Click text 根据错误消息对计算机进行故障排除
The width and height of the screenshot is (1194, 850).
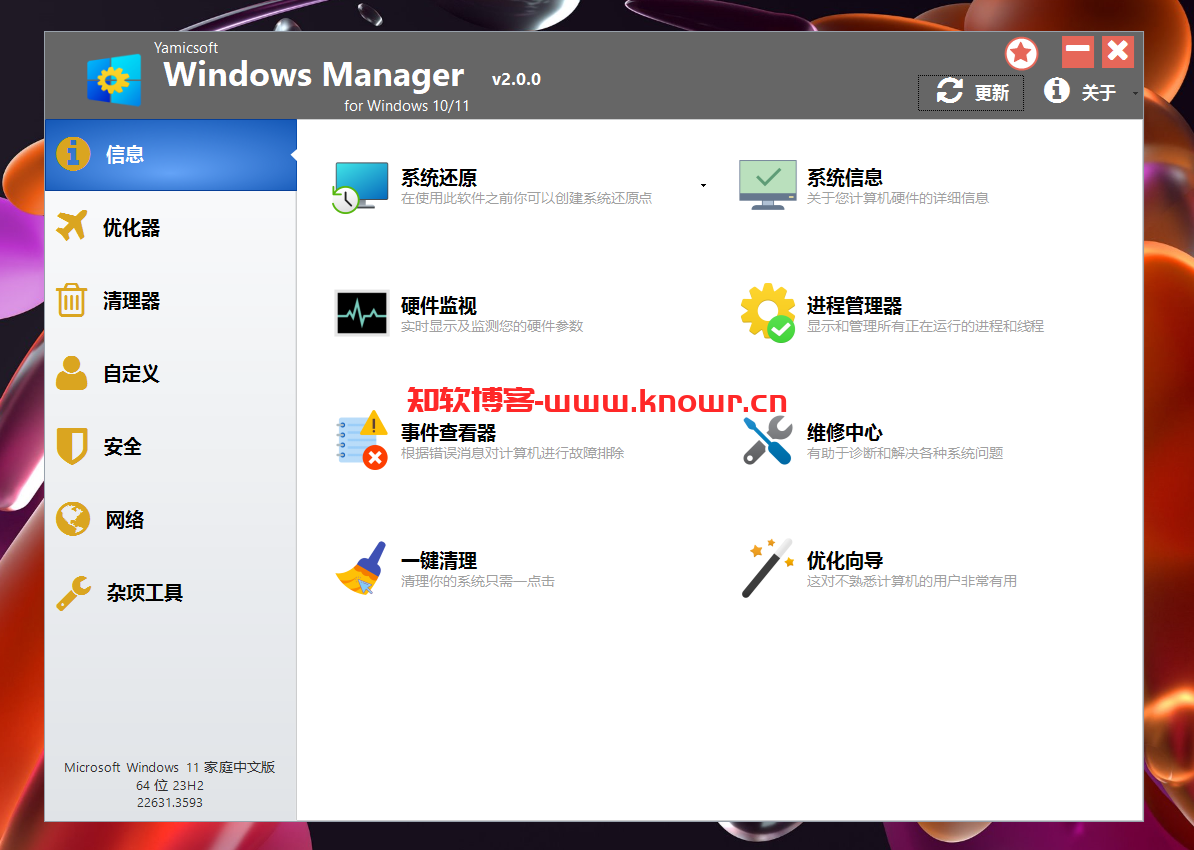pos(512,453)
